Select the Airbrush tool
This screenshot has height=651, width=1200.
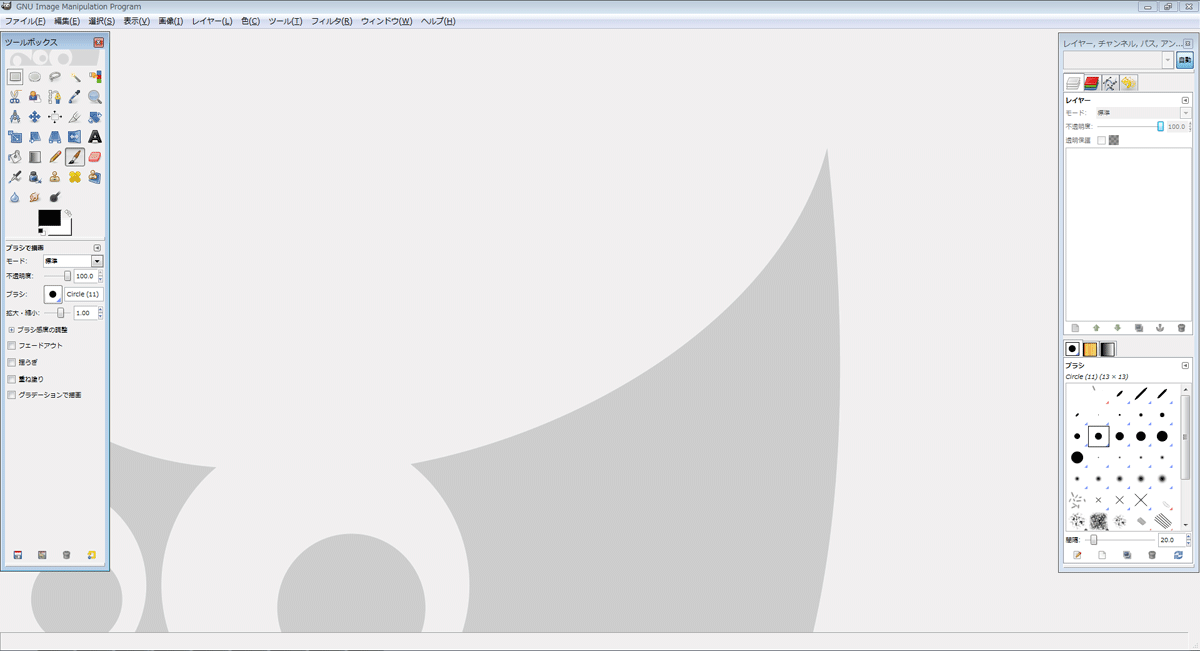(x=15, y=177)
